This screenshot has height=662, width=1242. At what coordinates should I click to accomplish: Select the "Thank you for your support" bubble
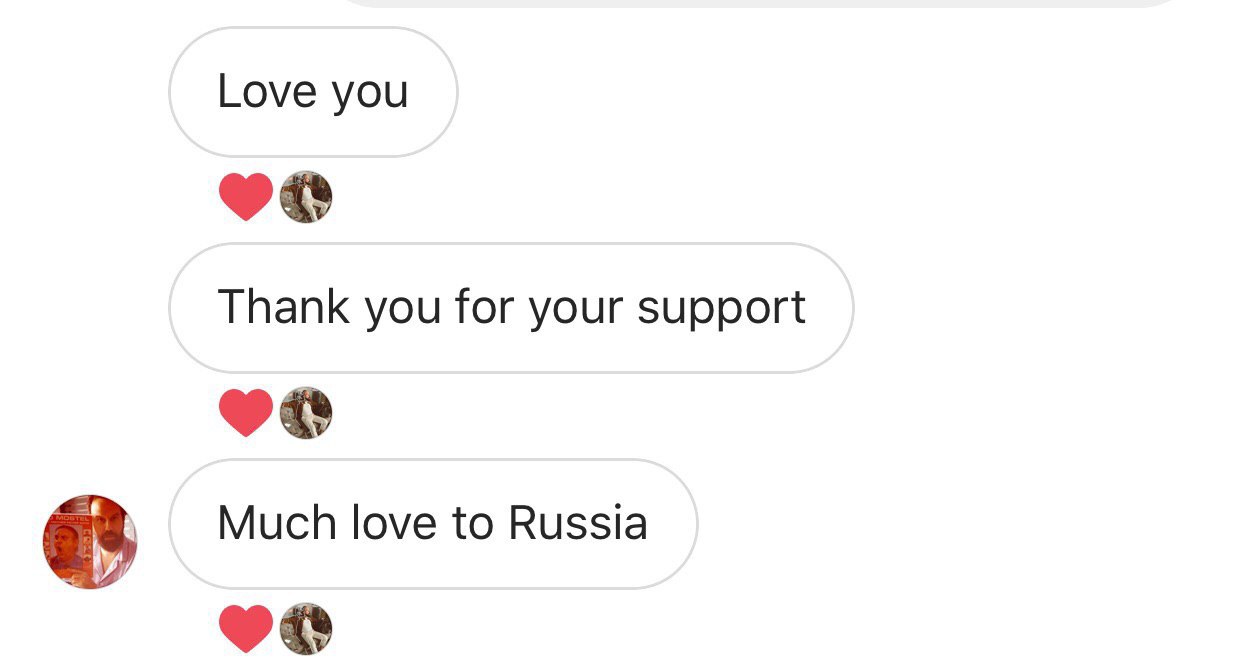[511, 308]
